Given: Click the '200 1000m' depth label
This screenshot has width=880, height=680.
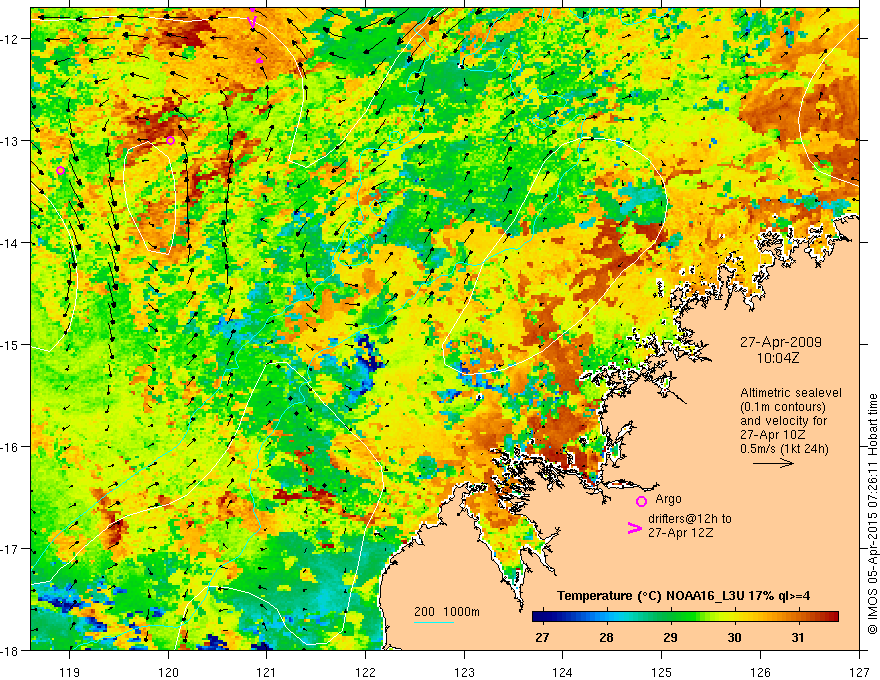Looking at the screenshot, I should (x=447, y=612).
